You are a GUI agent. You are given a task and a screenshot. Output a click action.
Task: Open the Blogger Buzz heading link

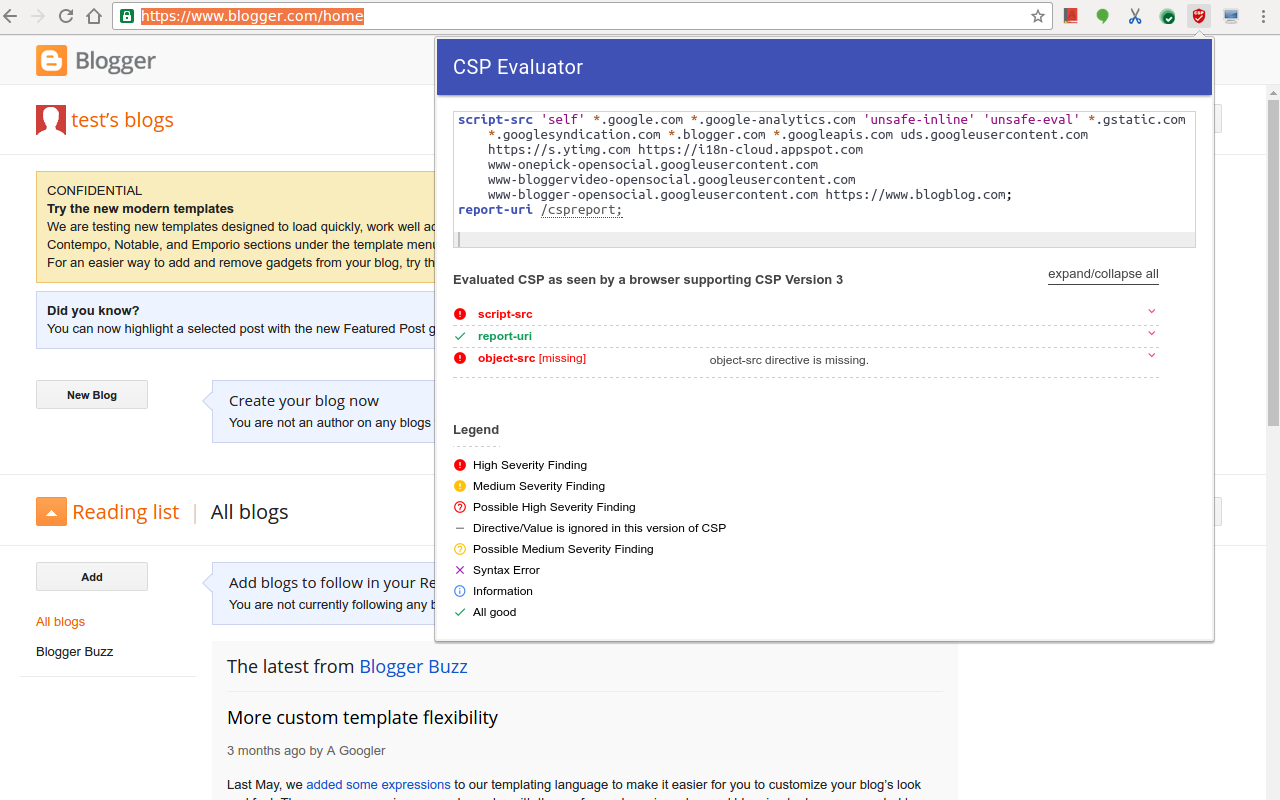click(413, 667)
